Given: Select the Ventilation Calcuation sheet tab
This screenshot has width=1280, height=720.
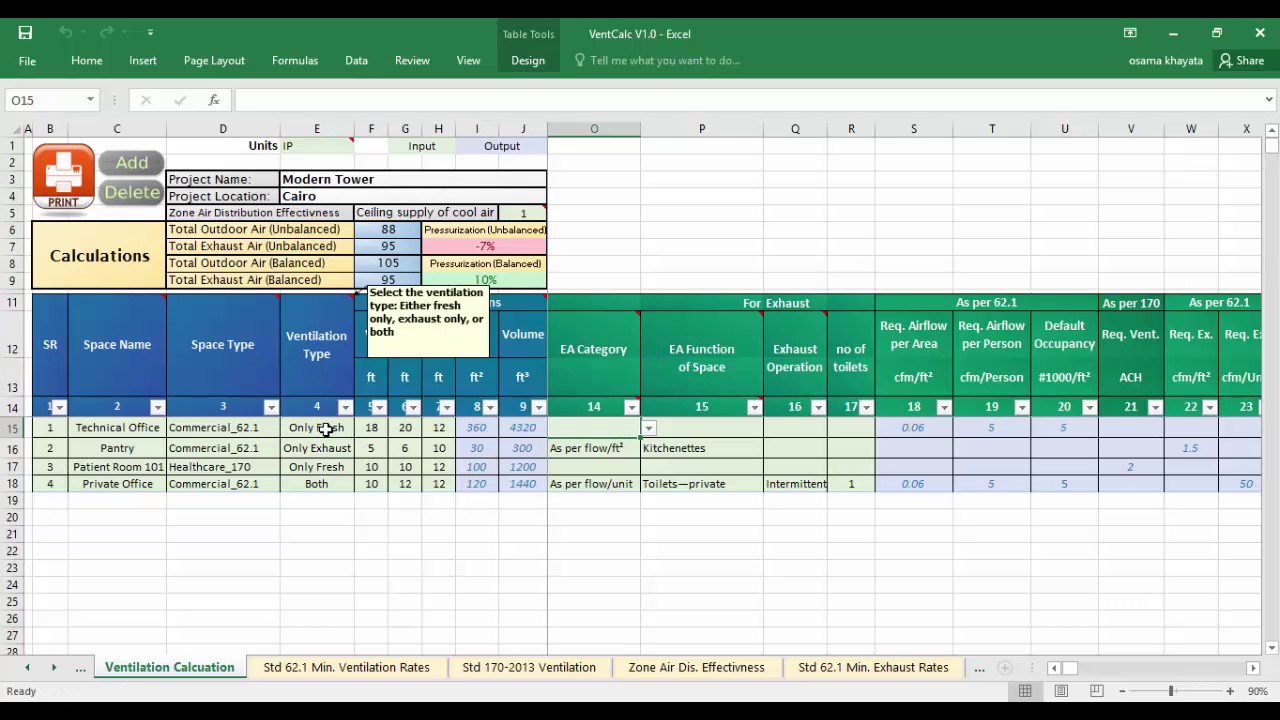Looking at the screenshot, I should click(x=169, y=667).
